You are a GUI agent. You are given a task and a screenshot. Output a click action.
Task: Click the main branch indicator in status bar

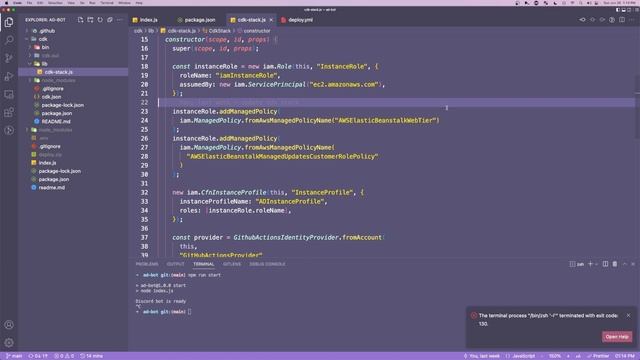(14, 356)
